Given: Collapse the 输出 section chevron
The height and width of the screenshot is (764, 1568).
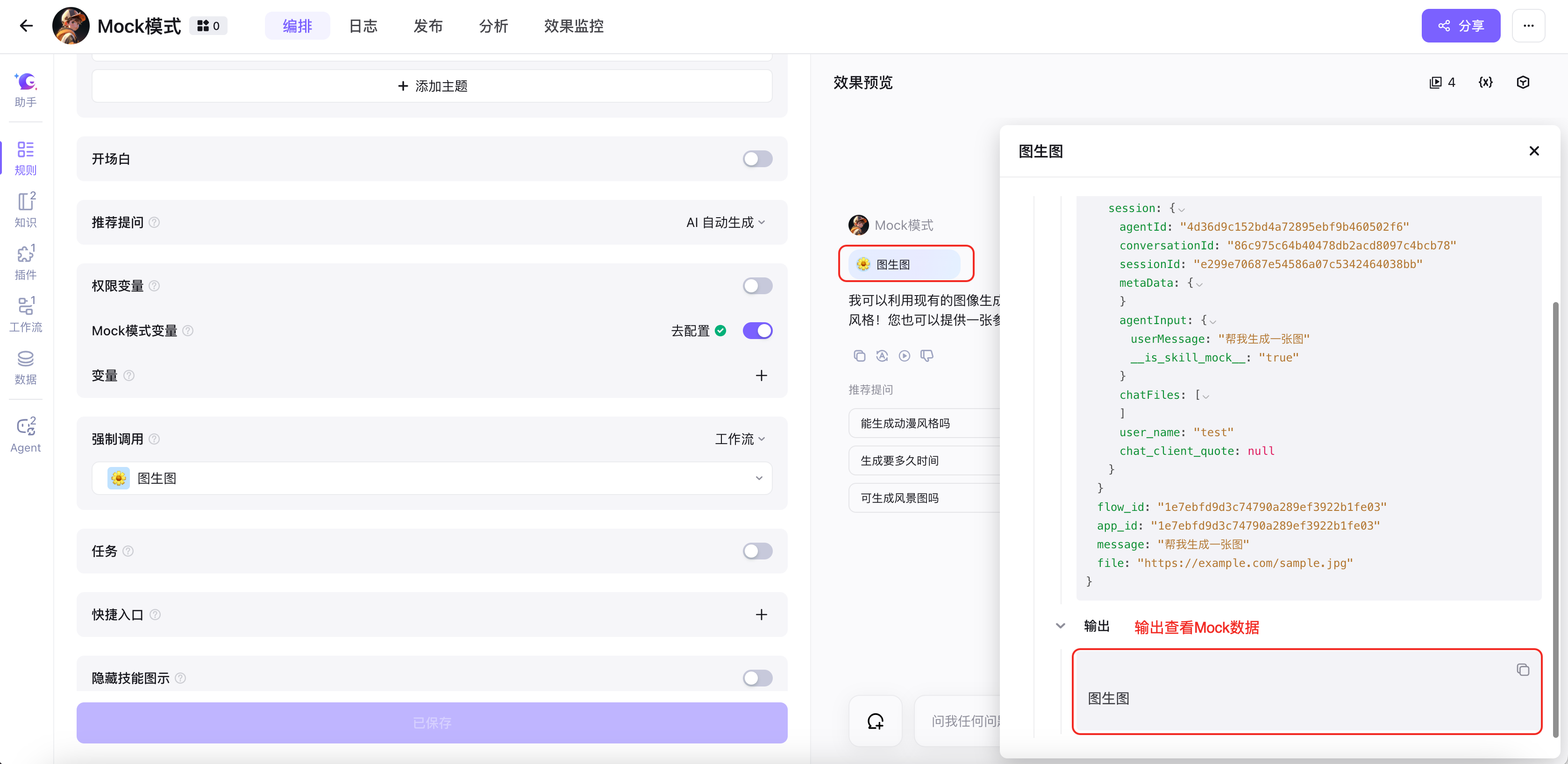Looking at the screenshot, I should [1060, 626].
